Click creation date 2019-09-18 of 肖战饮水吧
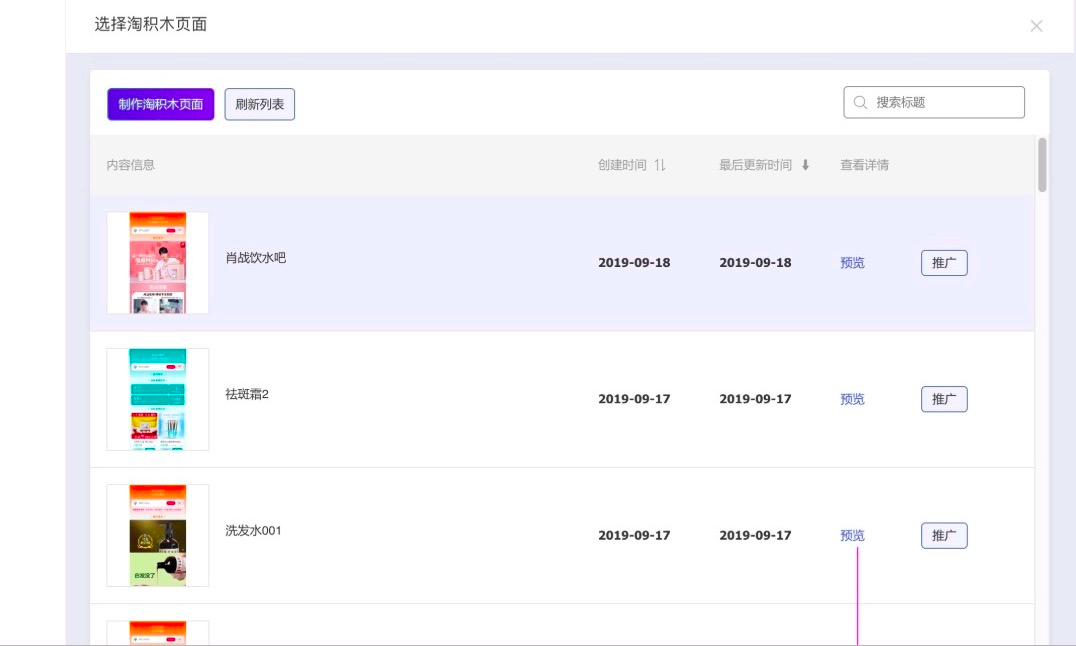This screenshot has width=1076, height=646. pyautogui.click(x=634, y=263)
